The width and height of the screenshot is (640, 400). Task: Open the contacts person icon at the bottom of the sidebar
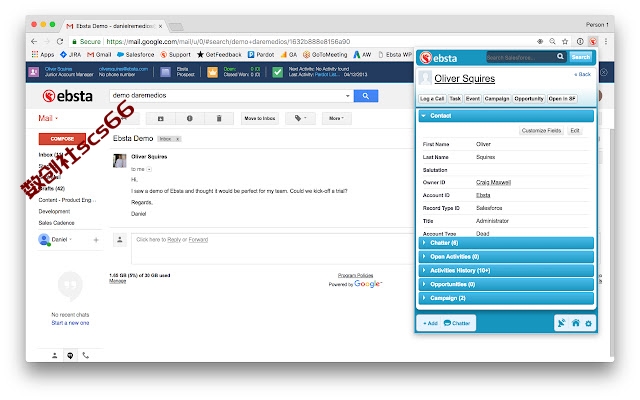pos(55,356)
